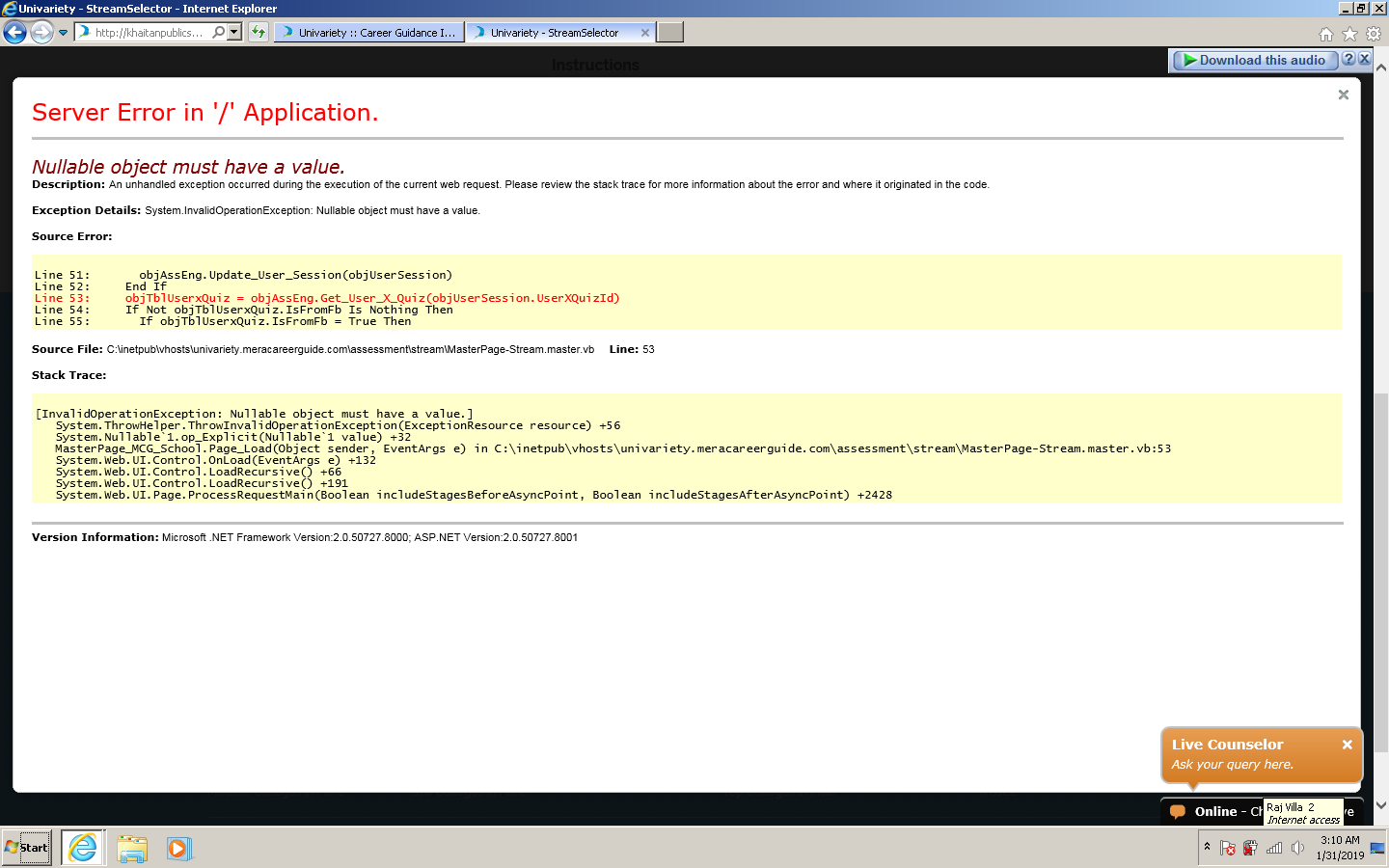Launch media player from taskbar
The width and height of the screenshot is (1389, 868).
[178, 849]
